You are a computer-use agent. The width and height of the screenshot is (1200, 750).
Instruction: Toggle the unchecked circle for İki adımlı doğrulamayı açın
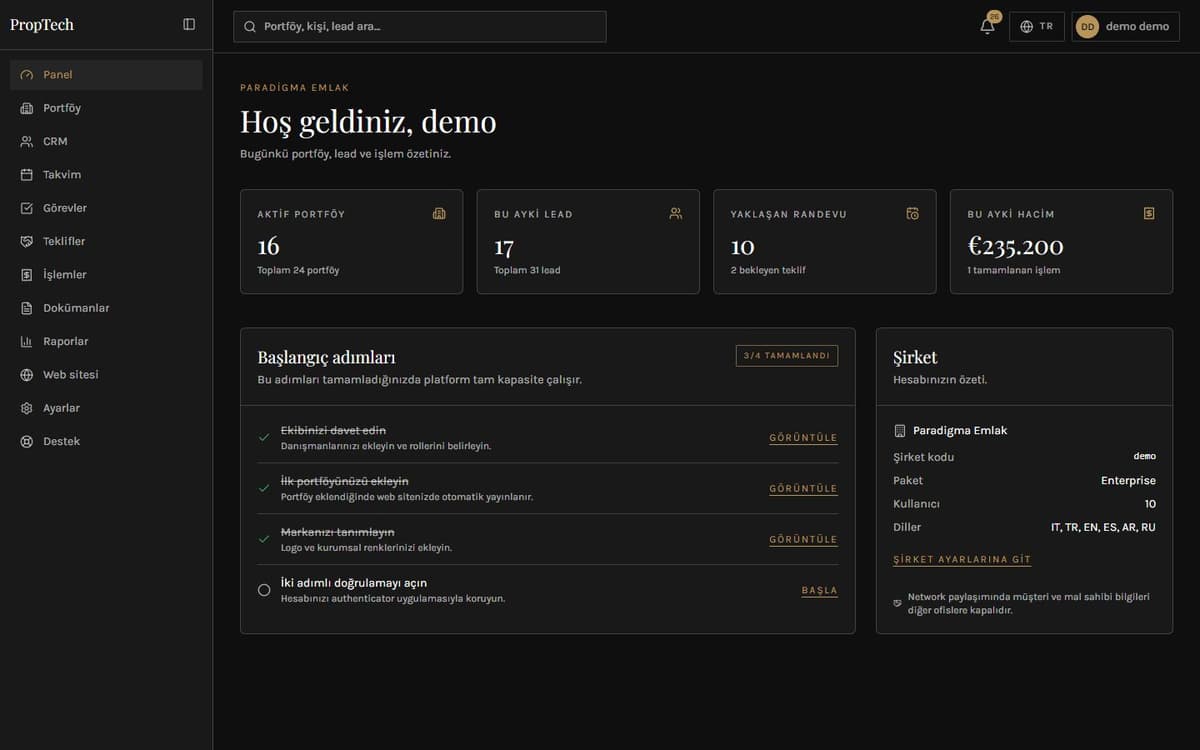[x=264, y=590]
